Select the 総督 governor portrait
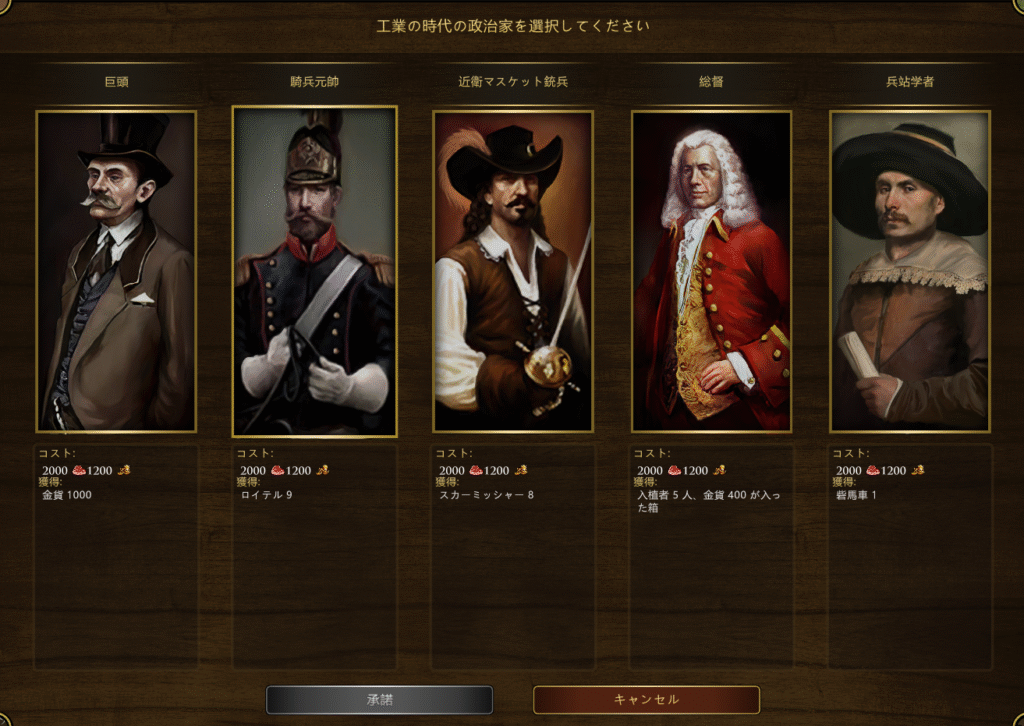This screenshot has height=726, width=1024. pos(711,272)
